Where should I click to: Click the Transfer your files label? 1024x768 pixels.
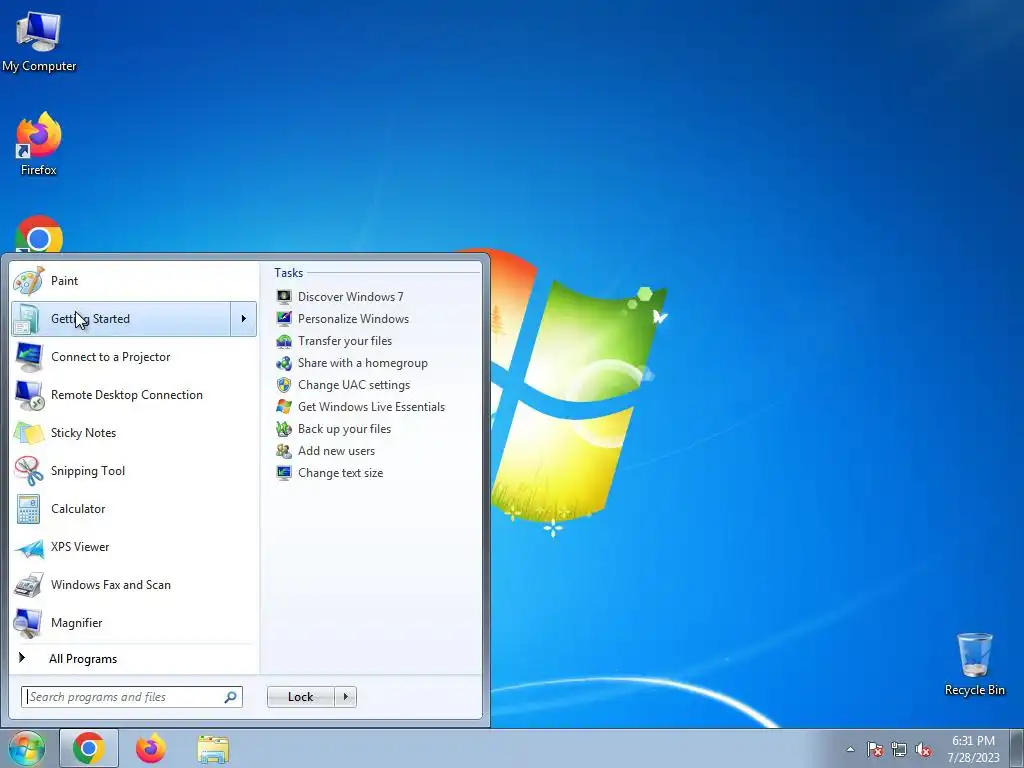pos(345,341)
